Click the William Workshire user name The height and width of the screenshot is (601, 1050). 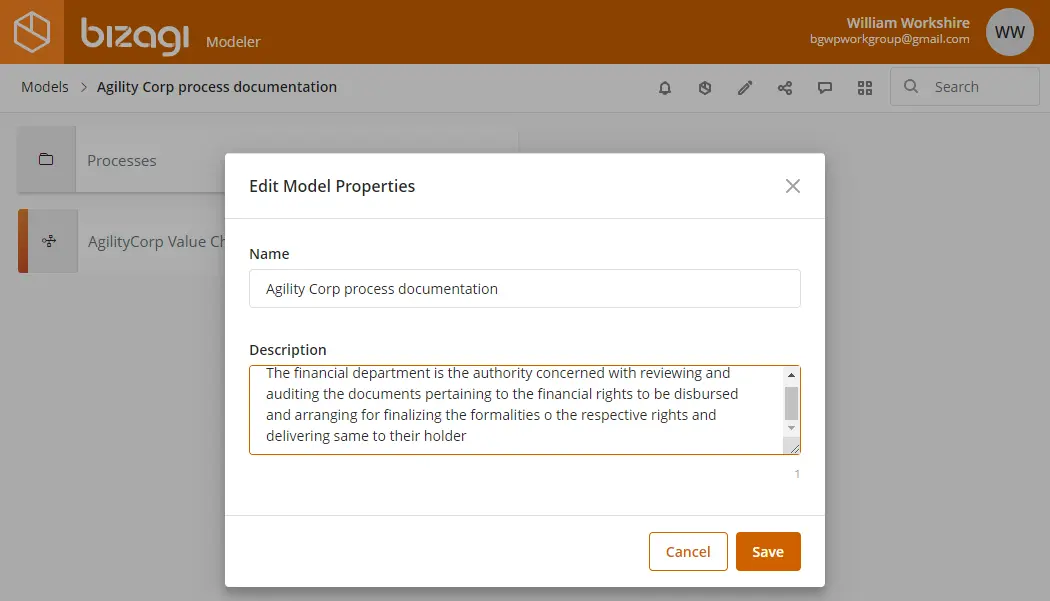coord(908,23)
